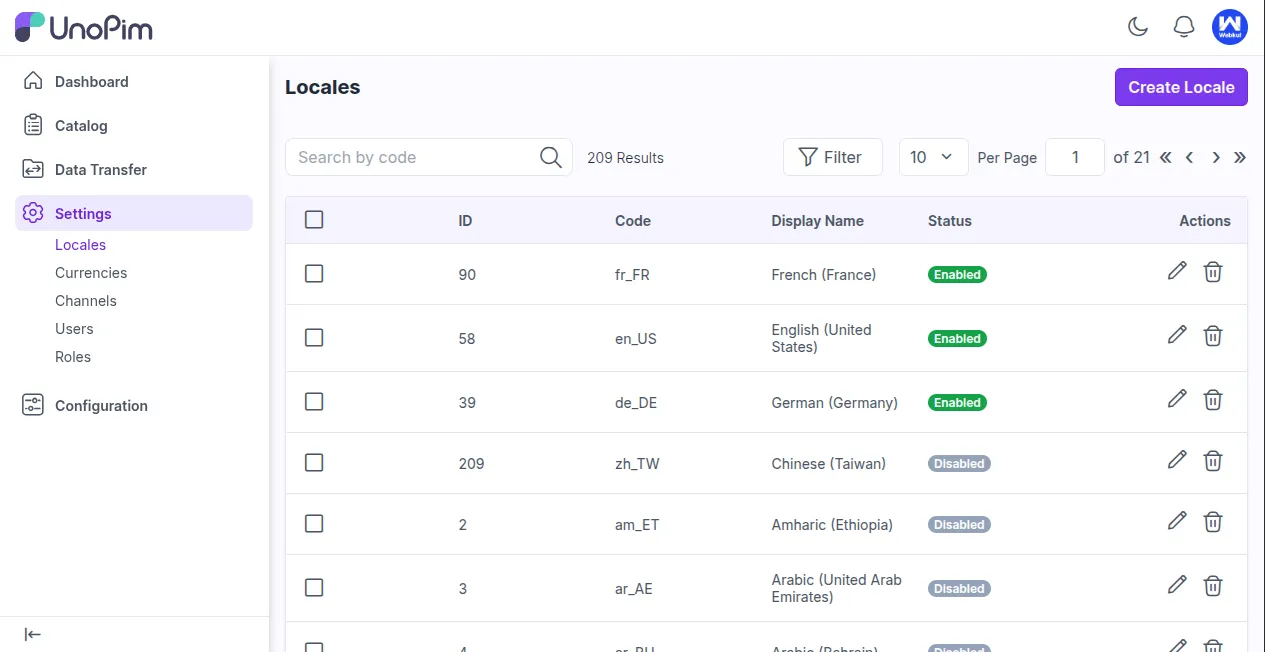The width and height of the screenshot is (1265, 652).
Task: Delete the en_US locale trash icon
Action: (1213, 336)
